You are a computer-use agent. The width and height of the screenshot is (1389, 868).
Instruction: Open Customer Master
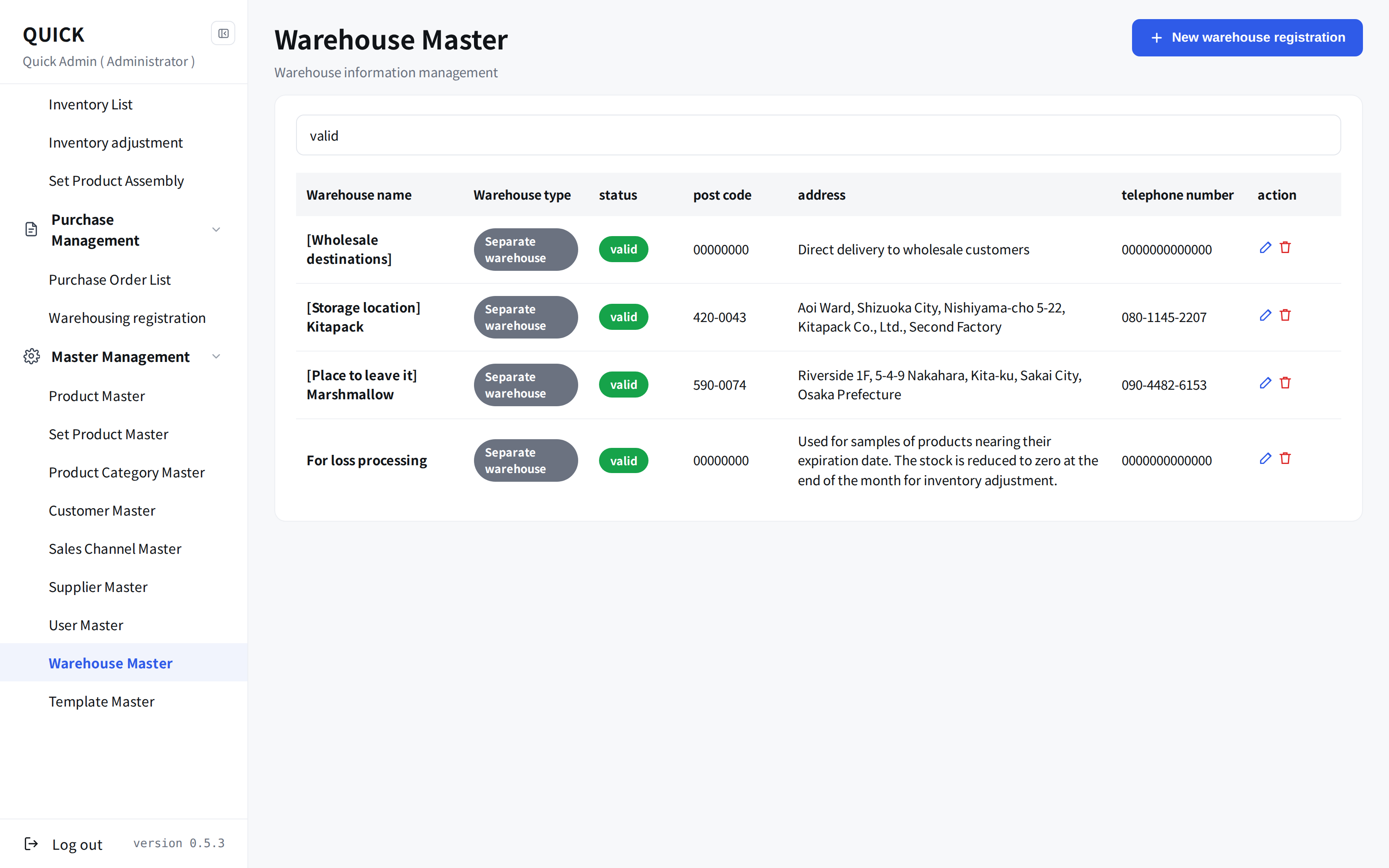(102, 510)
